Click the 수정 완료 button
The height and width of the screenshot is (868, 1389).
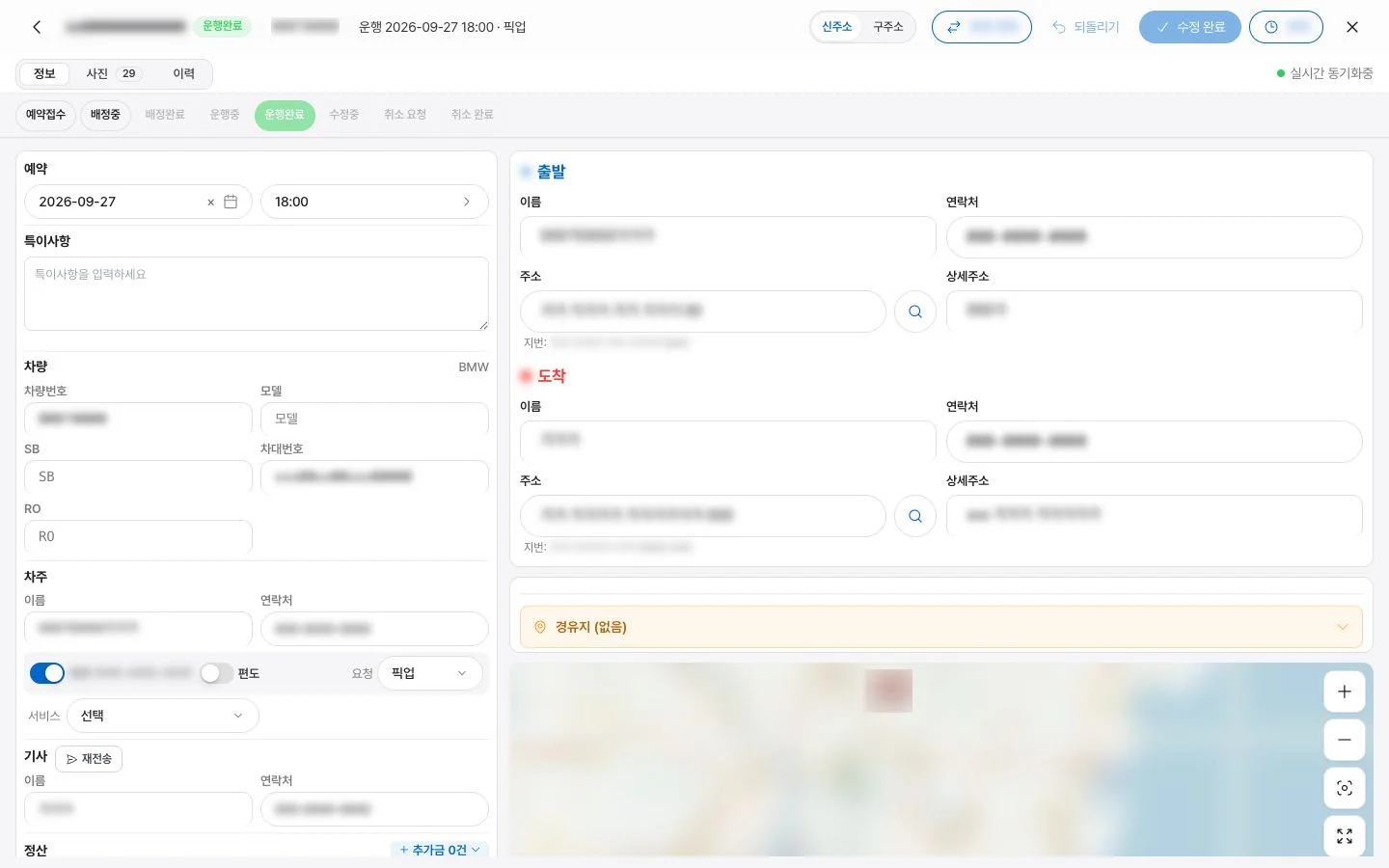coord(1189,27)
